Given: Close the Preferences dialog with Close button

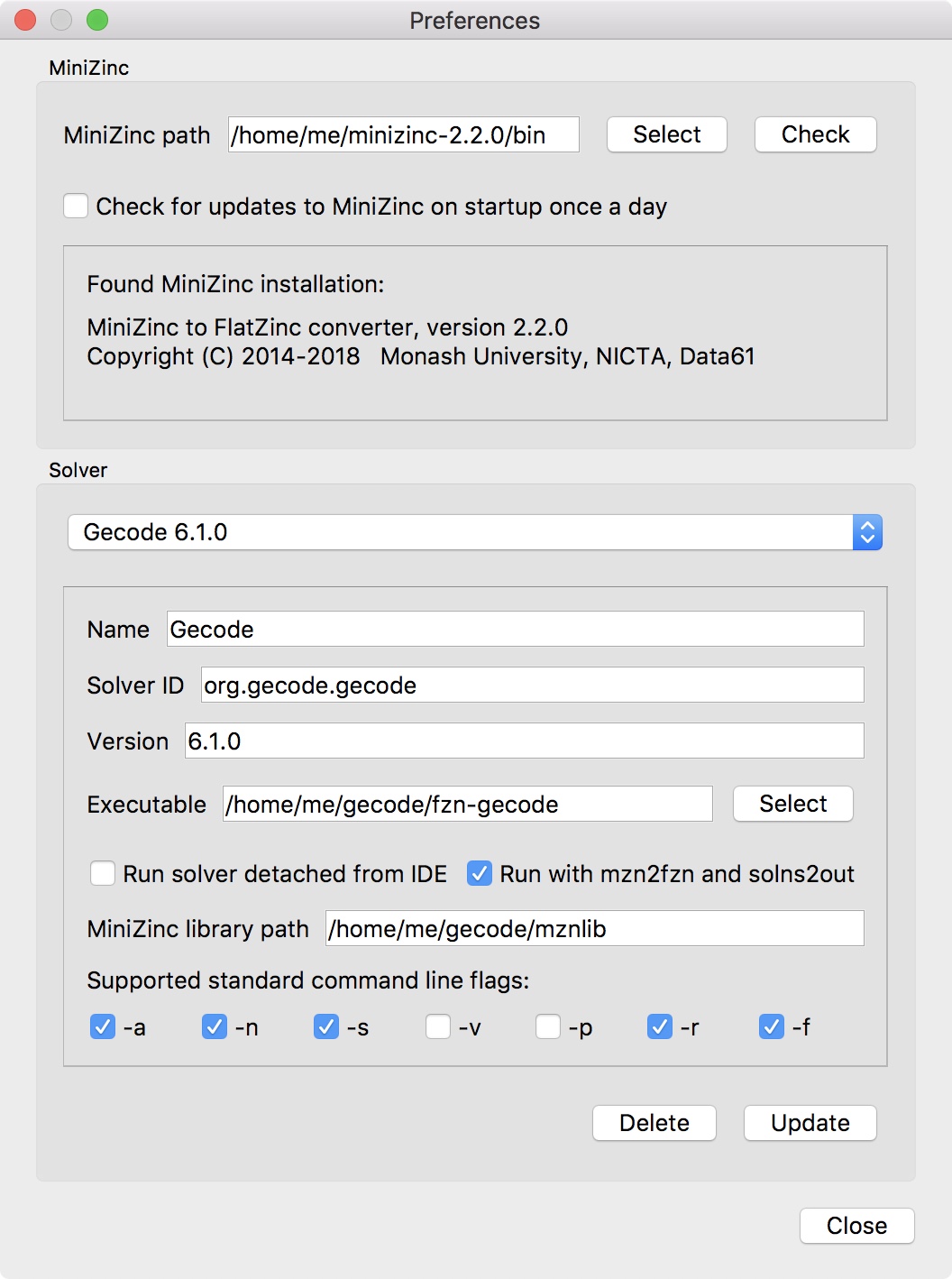Looking at the screenshot, I should pos(857,1226).
